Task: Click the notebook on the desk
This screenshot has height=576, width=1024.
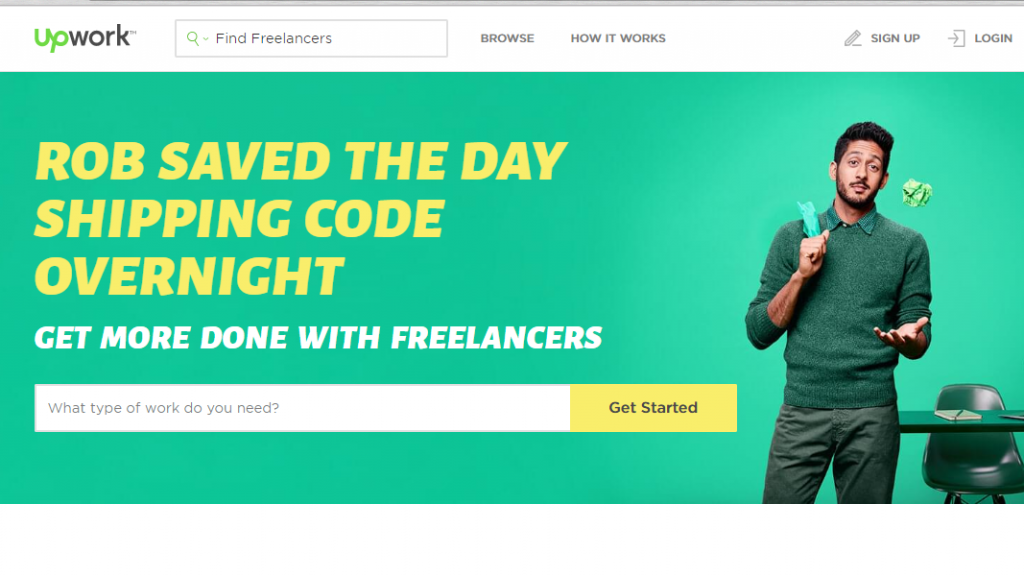Action: 957,415
